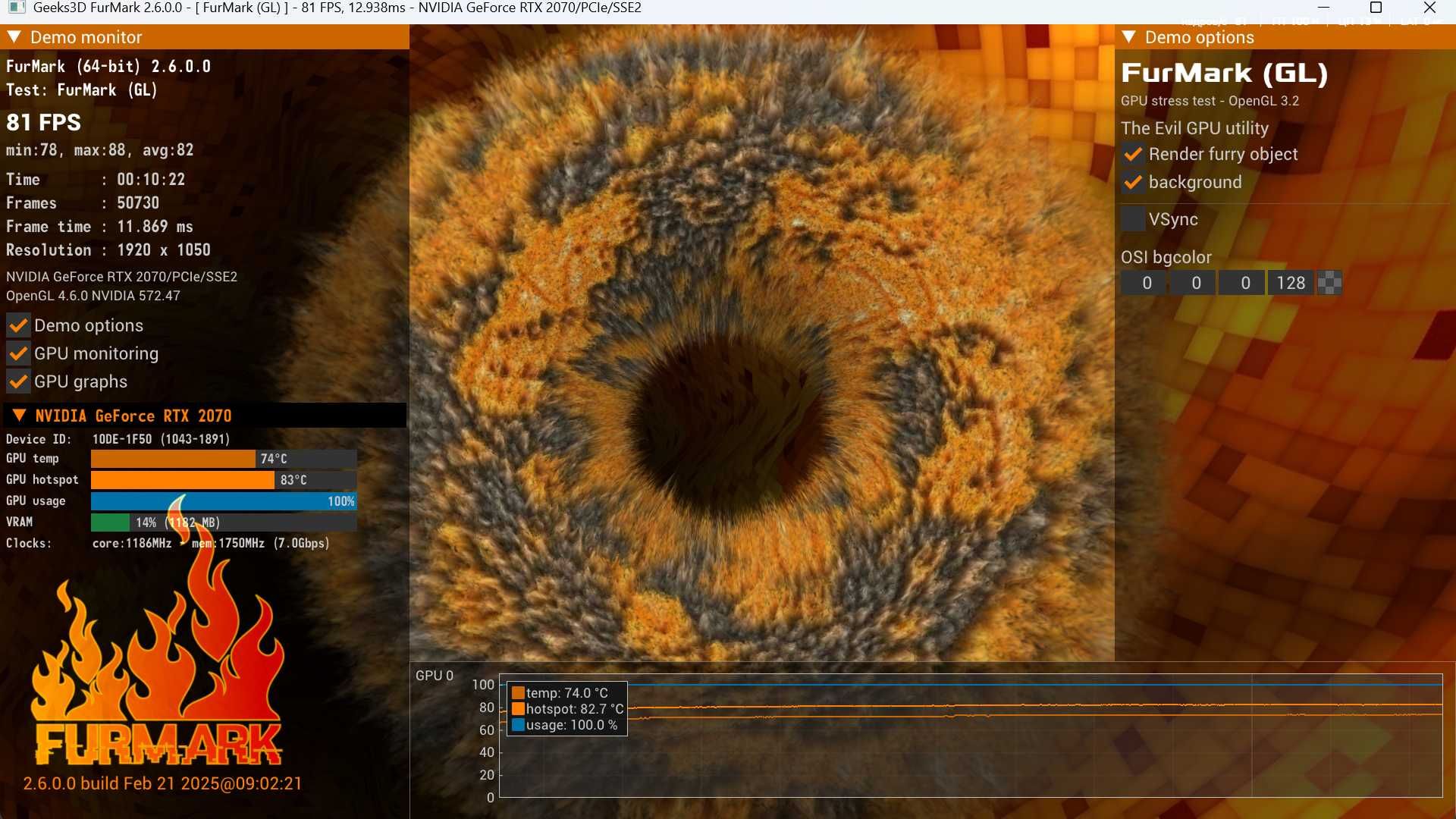Uncheck the GPU graphs checkbox
Viewport: 1456px width, 819px height.
point(18,381)
